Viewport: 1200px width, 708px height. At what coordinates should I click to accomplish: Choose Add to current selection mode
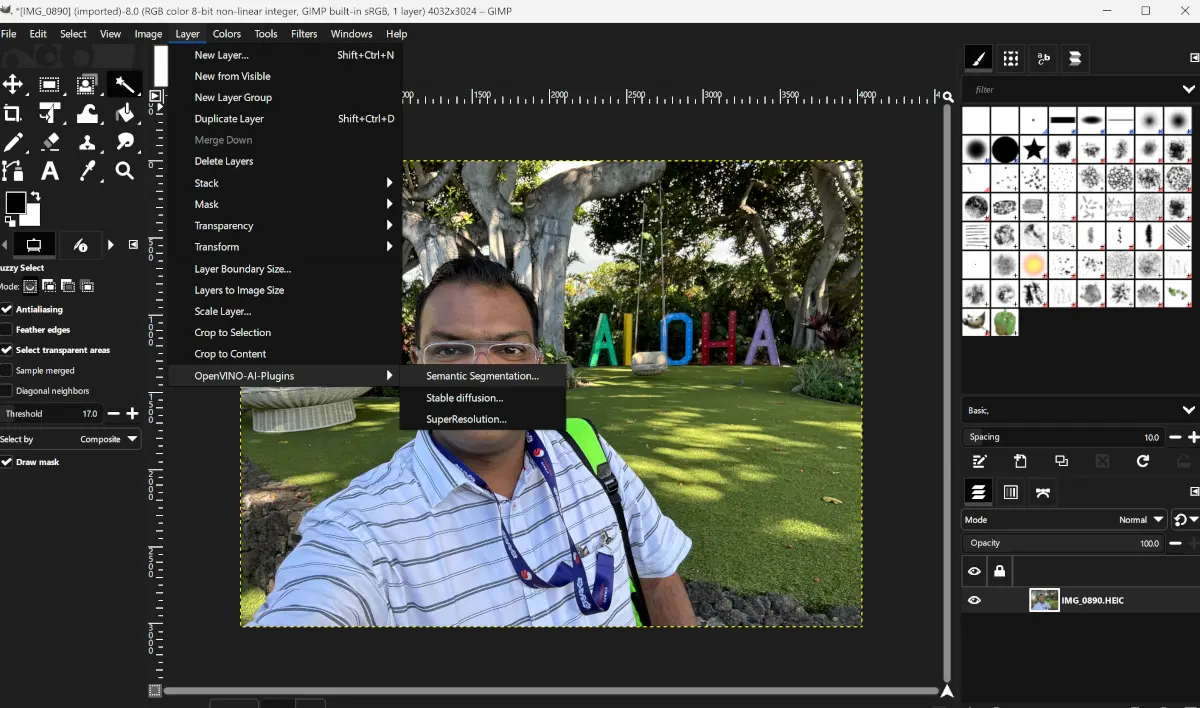[49, 286]
